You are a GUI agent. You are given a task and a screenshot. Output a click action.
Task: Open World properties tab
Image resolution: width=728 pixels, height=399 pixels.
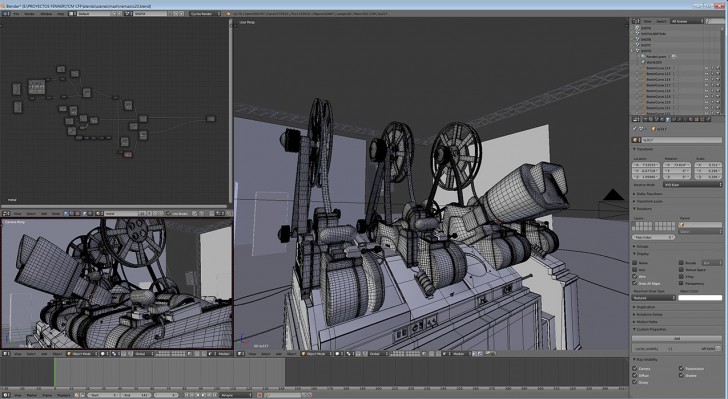point(663,119)
